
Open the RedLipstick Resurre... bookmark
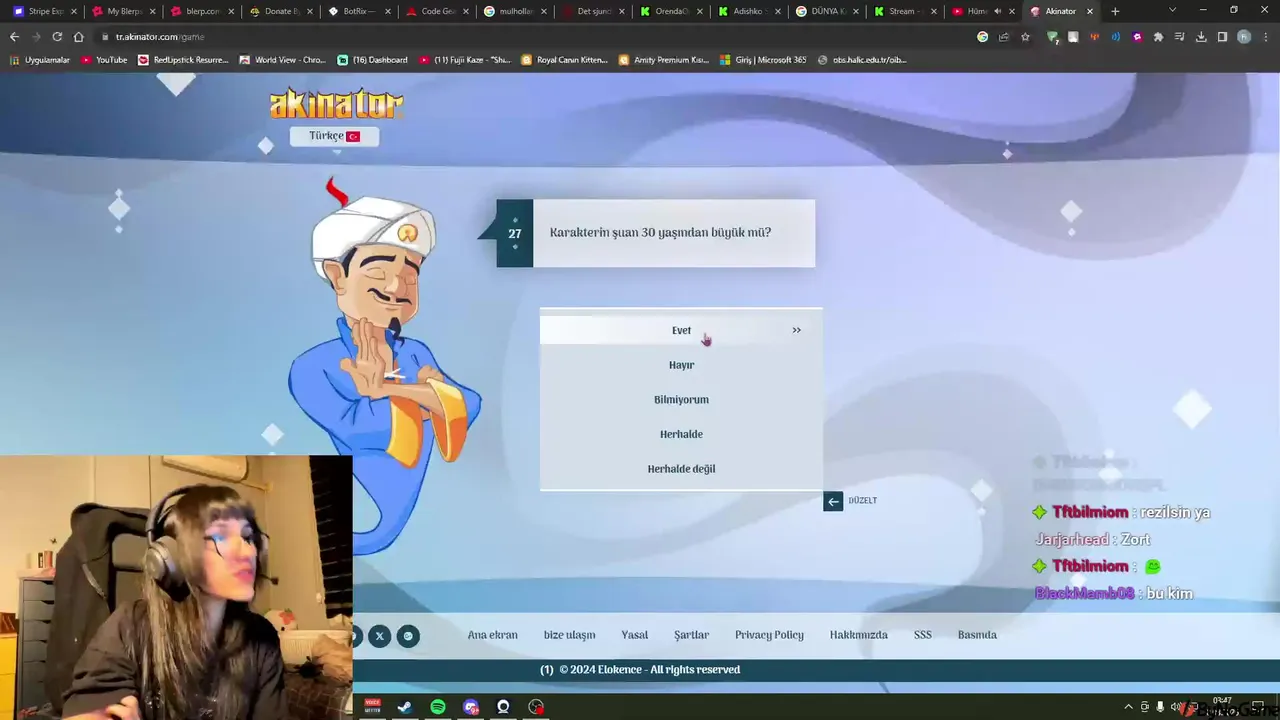point(183,60)
